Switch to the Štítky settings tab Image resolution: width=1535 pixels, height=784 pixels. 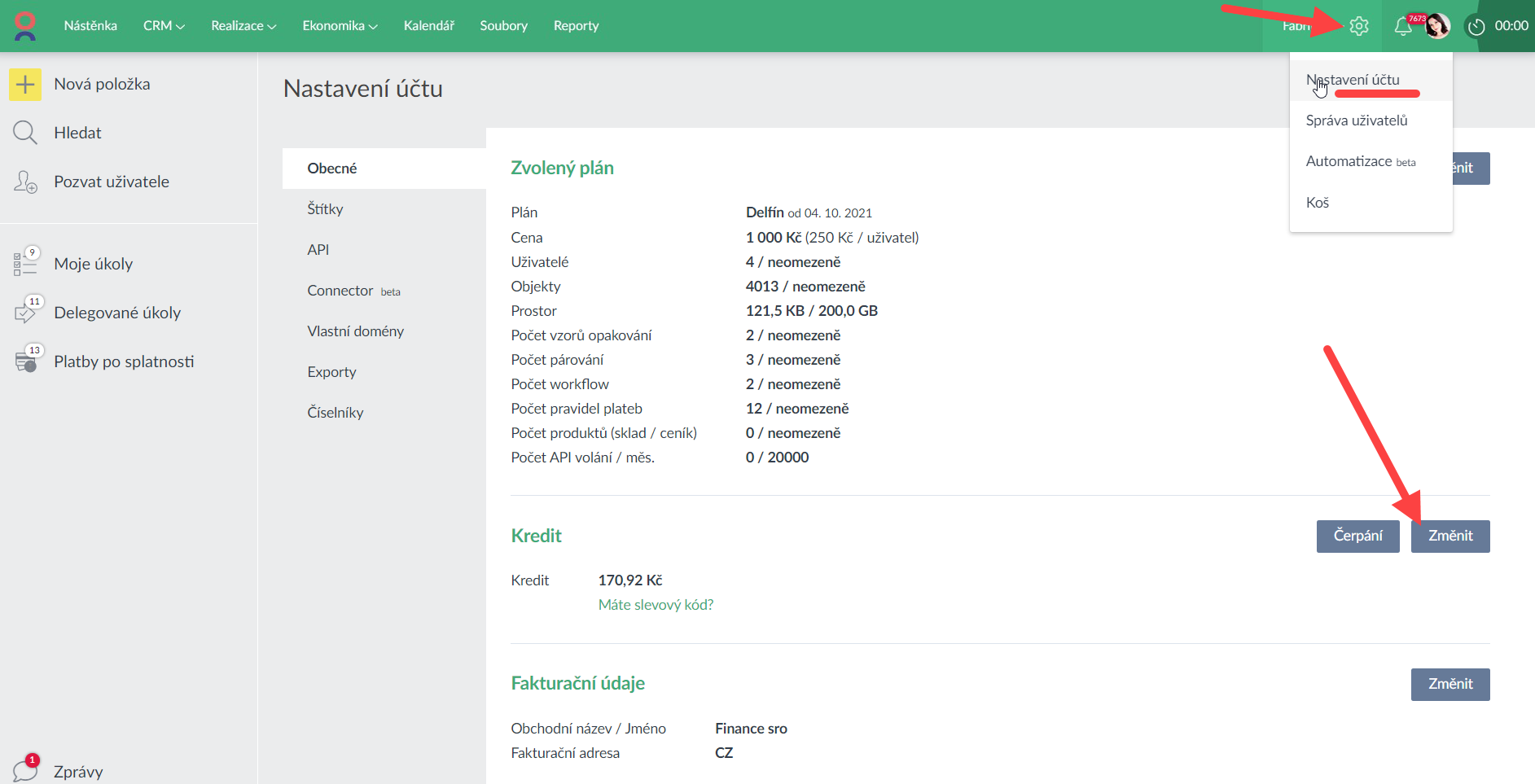(325, 209)
